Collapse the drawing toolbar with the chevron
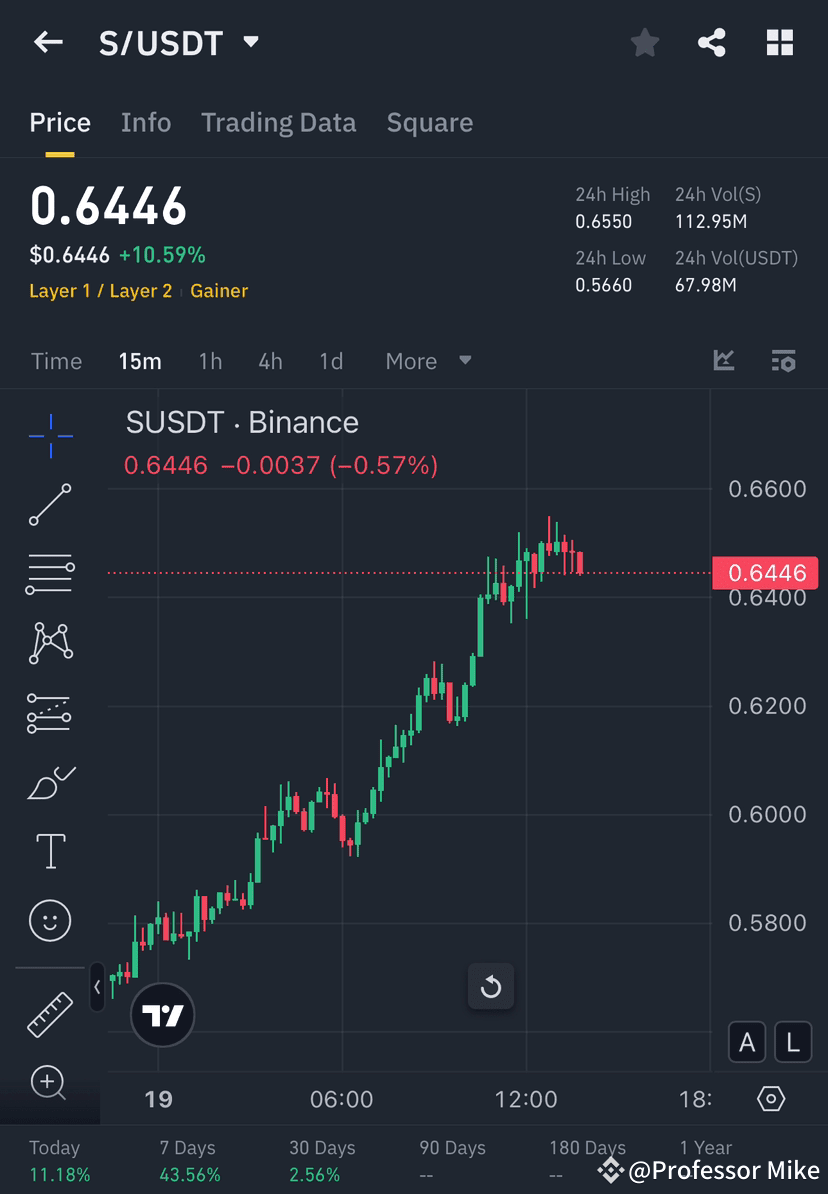The height and width of the screenshot is (1194, 828). coord(97,987)
